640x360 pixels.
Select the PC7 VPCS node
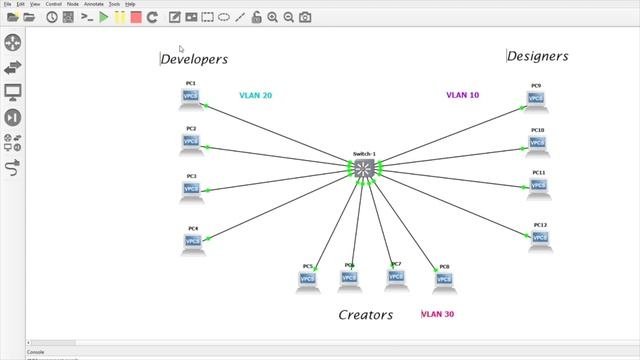pyautogui.click(x=396, y=280)
